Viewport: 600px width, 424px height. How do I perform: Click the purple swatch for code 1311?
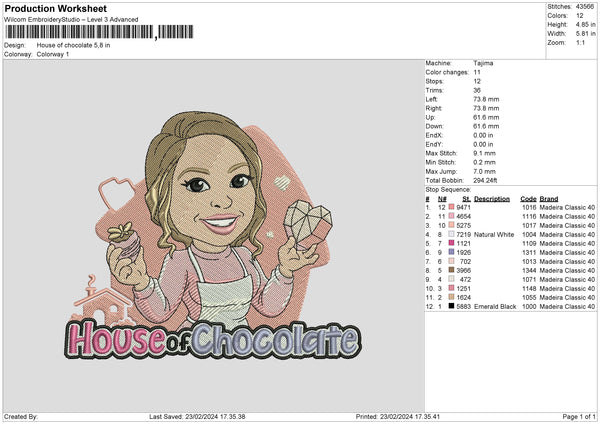(452, 252)
